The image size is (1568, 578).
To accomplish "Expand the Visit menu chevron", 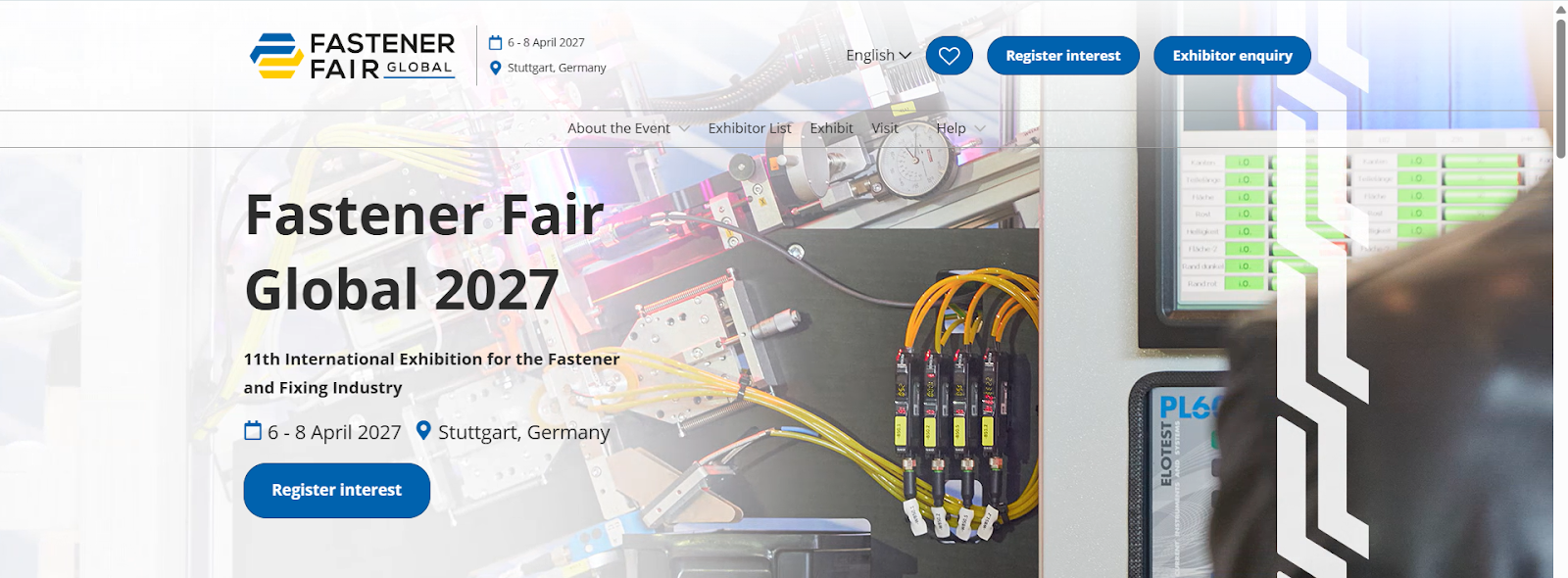I will pyautogui.click(x=912, y=128).
